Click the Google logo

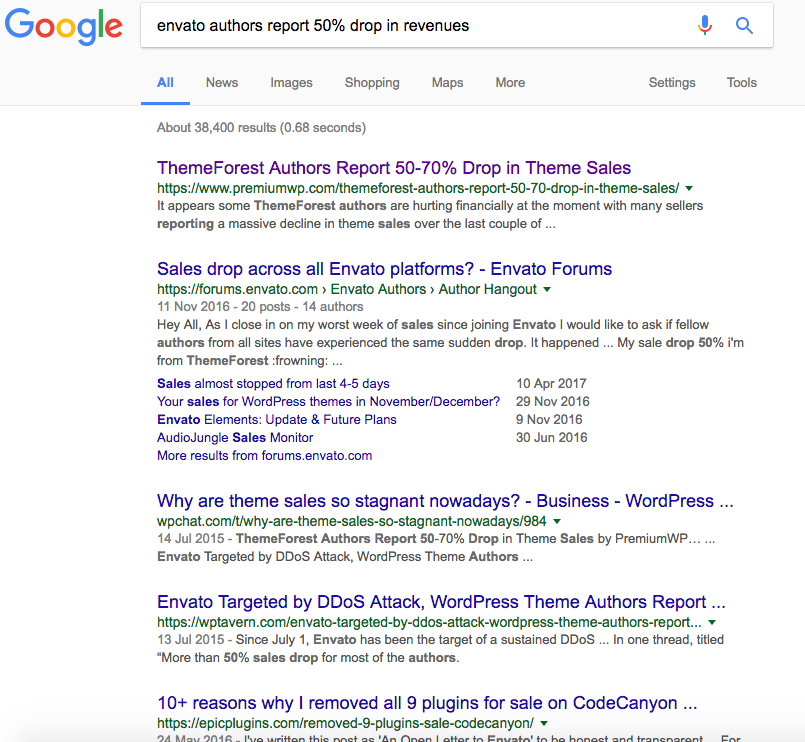point(64,26)
